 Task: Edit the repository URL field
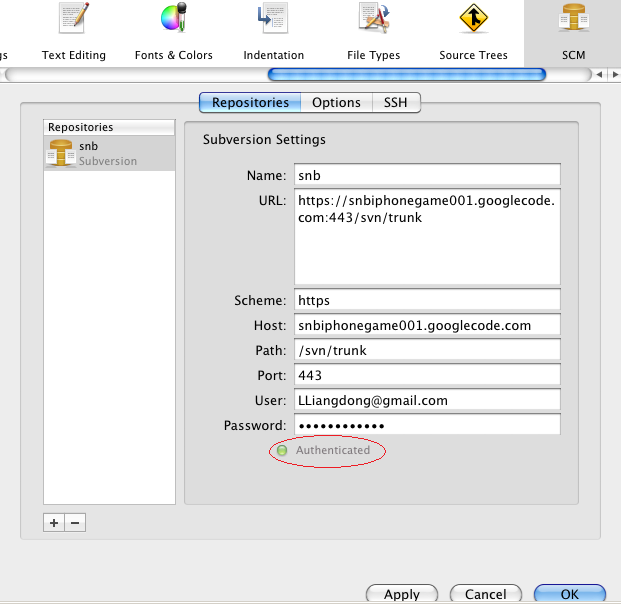[x=427, y=236]
